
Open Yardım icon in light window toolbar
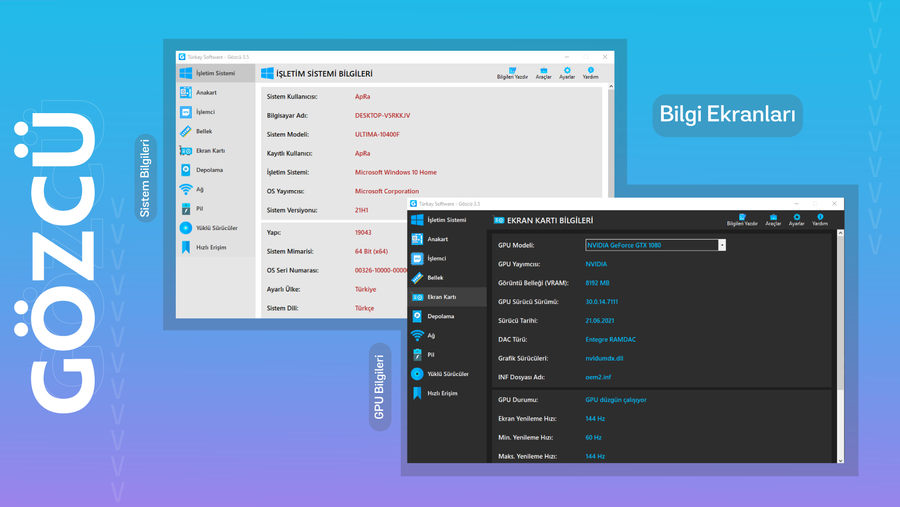click(x=591, y=70)
